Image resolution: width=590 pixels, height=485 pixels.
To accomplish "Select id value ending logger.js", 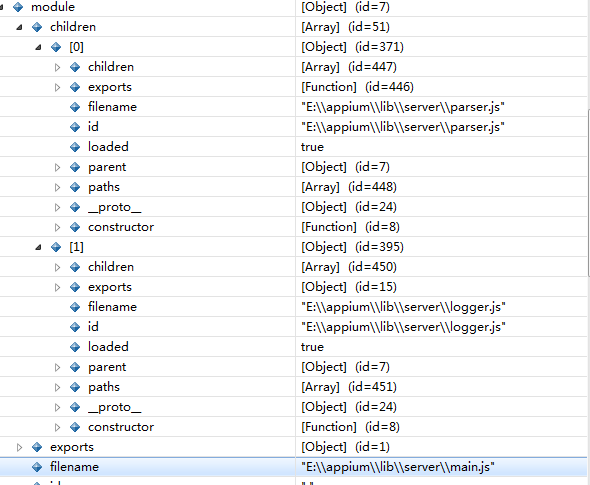I will (x=403, y=327).
